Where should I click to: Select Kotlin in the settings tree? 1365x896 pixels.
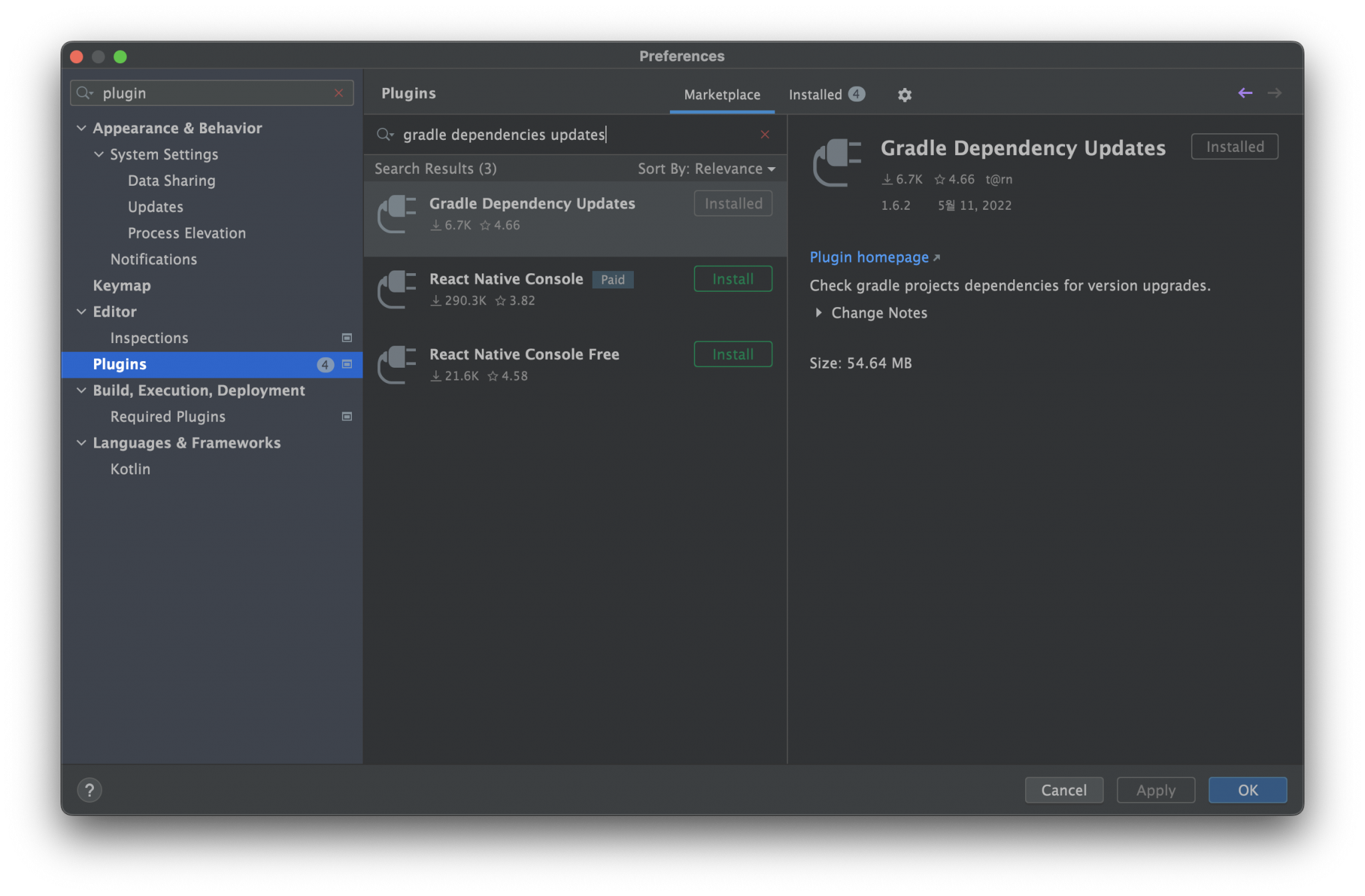click(x=131, y=469)
